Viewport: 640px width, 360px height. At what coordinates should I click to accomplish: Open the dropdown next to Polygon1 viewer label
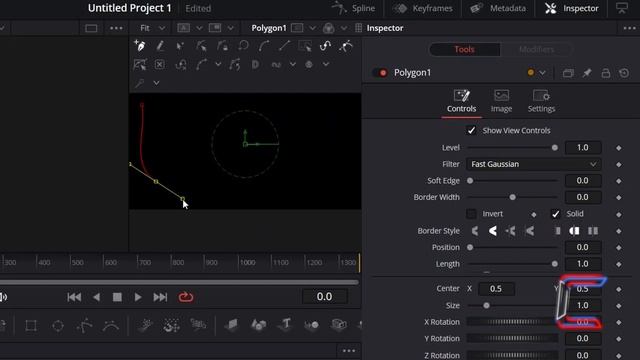312,28
